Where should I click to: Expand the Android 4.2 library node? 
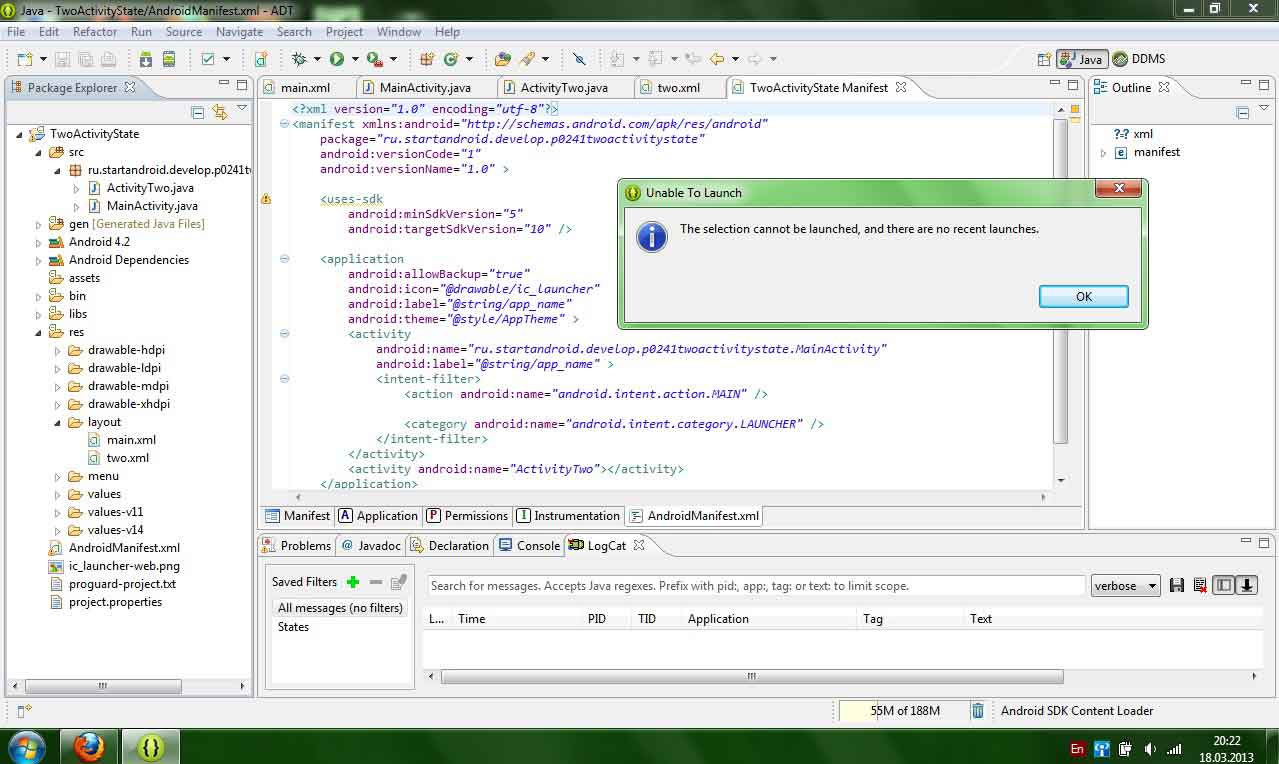pos(39,242)
